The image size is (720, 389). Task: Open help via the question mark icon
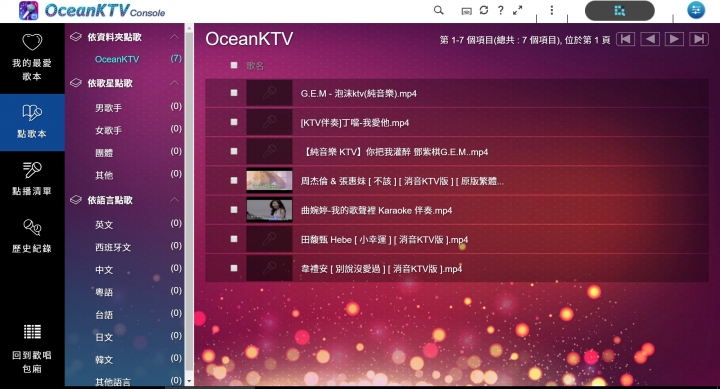coord(501,10)
